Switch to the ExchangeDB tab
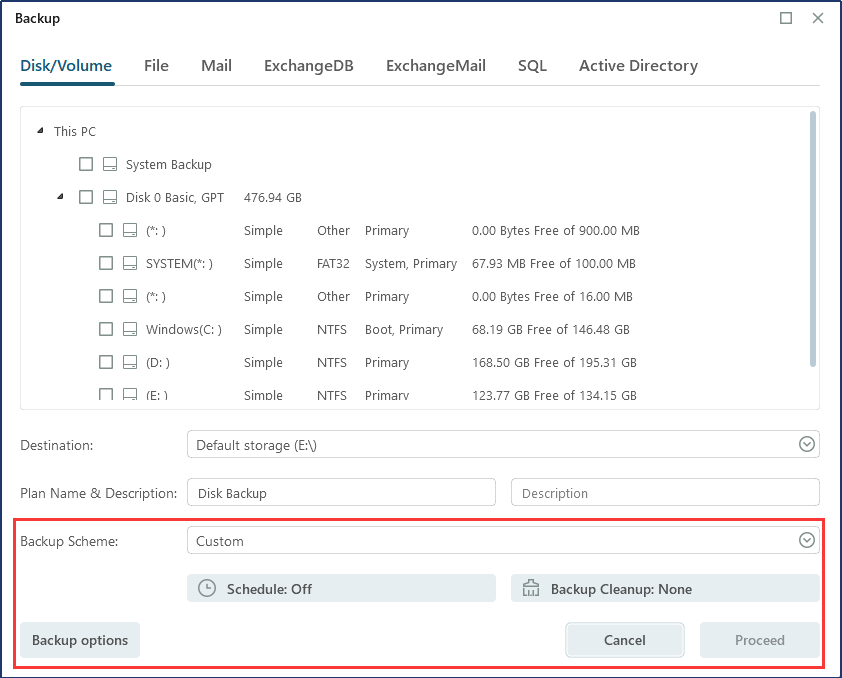842x678 pixels. pos(308,66)
